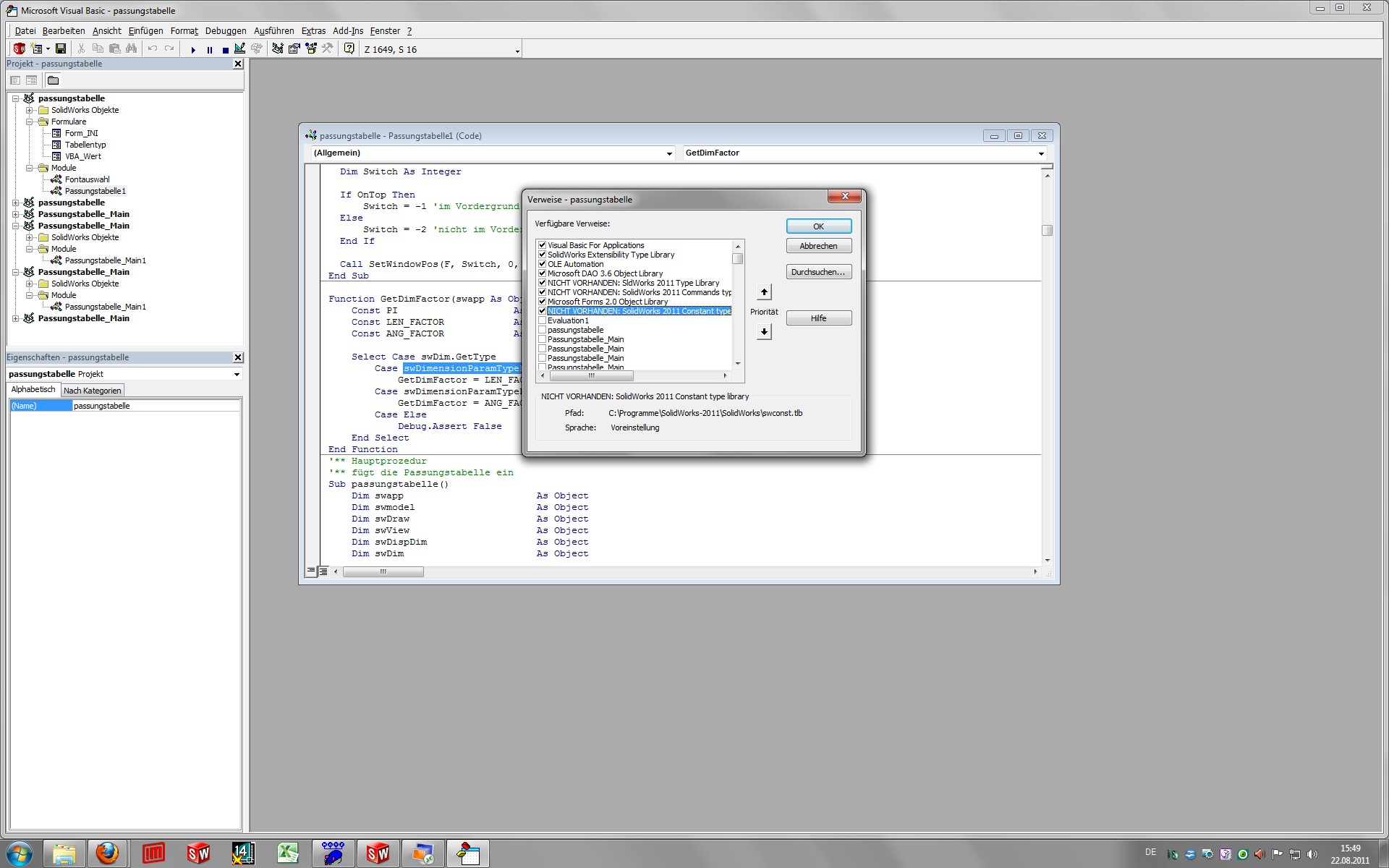The image size is (1389, 868).
Task: Click the Redo arrow icon
Action: click(169, 49)
